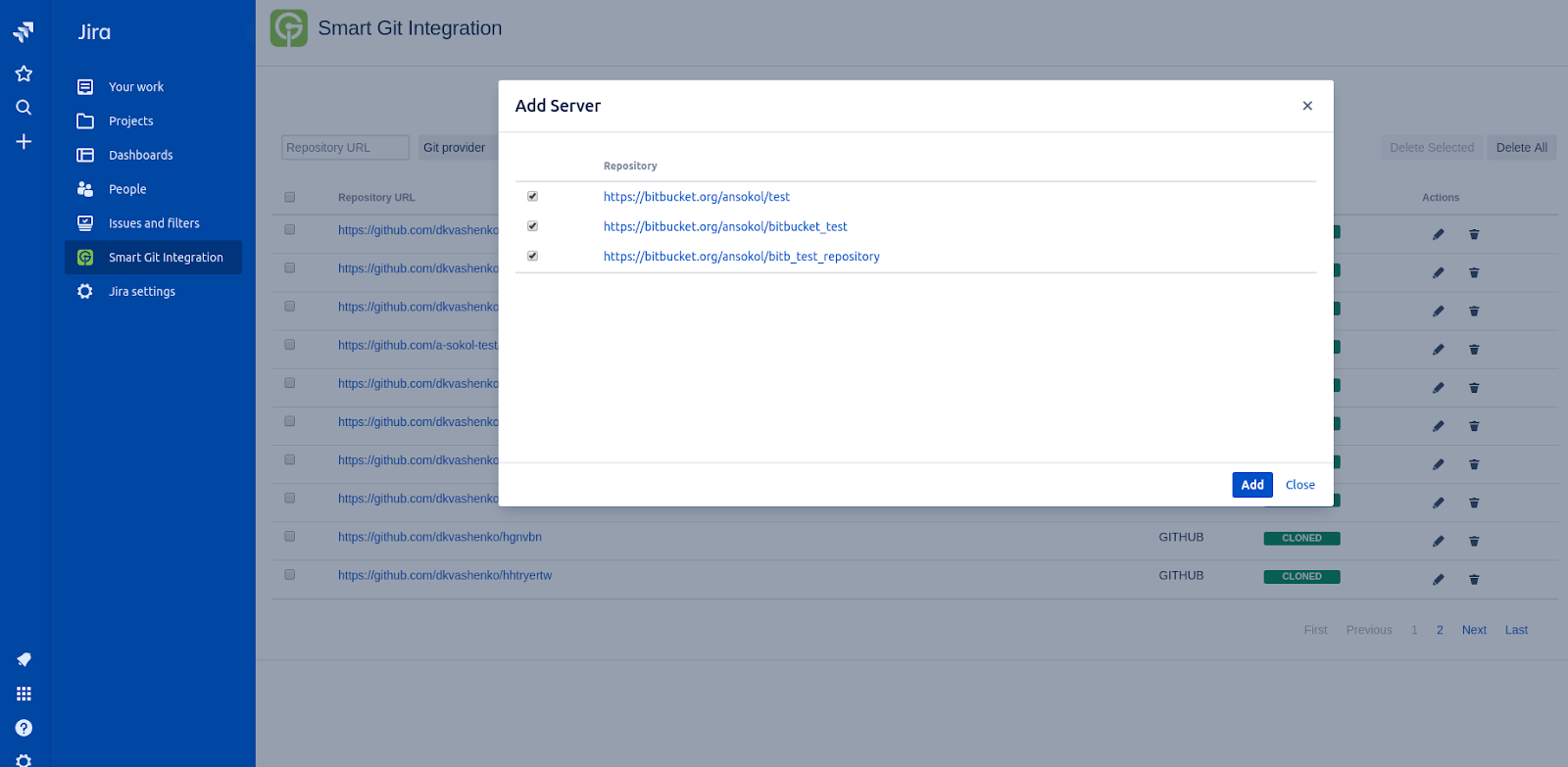Click the Jira logo icon in sidebar
The height and width of the screenshot is (767, 1568).
tap(24, 32)
